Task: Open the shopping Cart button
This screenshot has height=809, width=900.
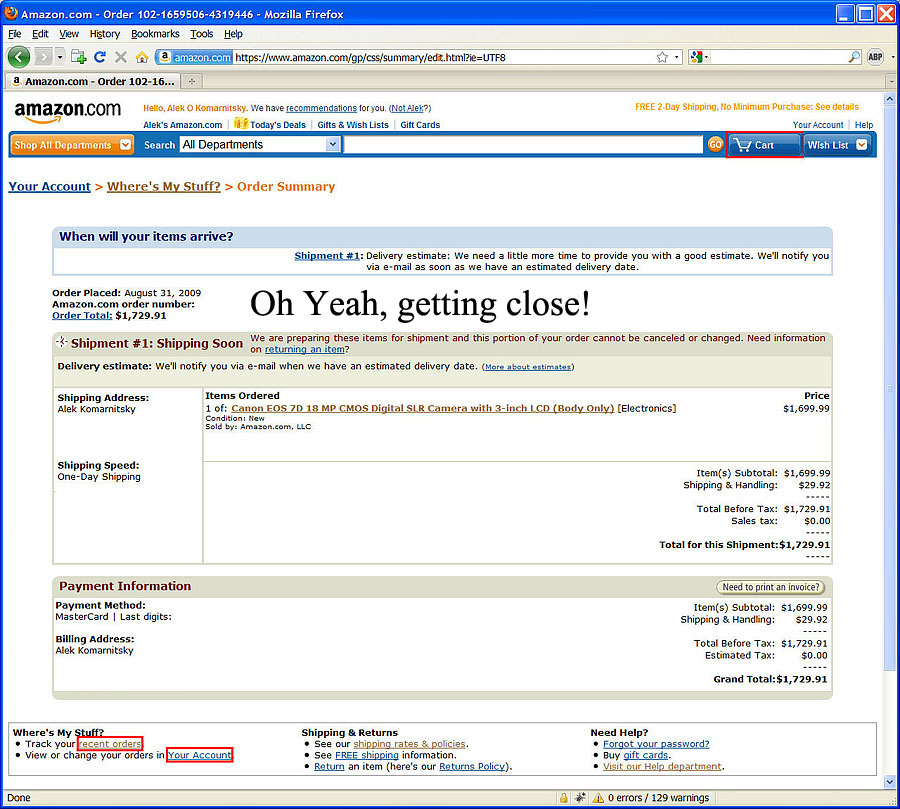Action: pyautogui.click(x=764, y=145)
